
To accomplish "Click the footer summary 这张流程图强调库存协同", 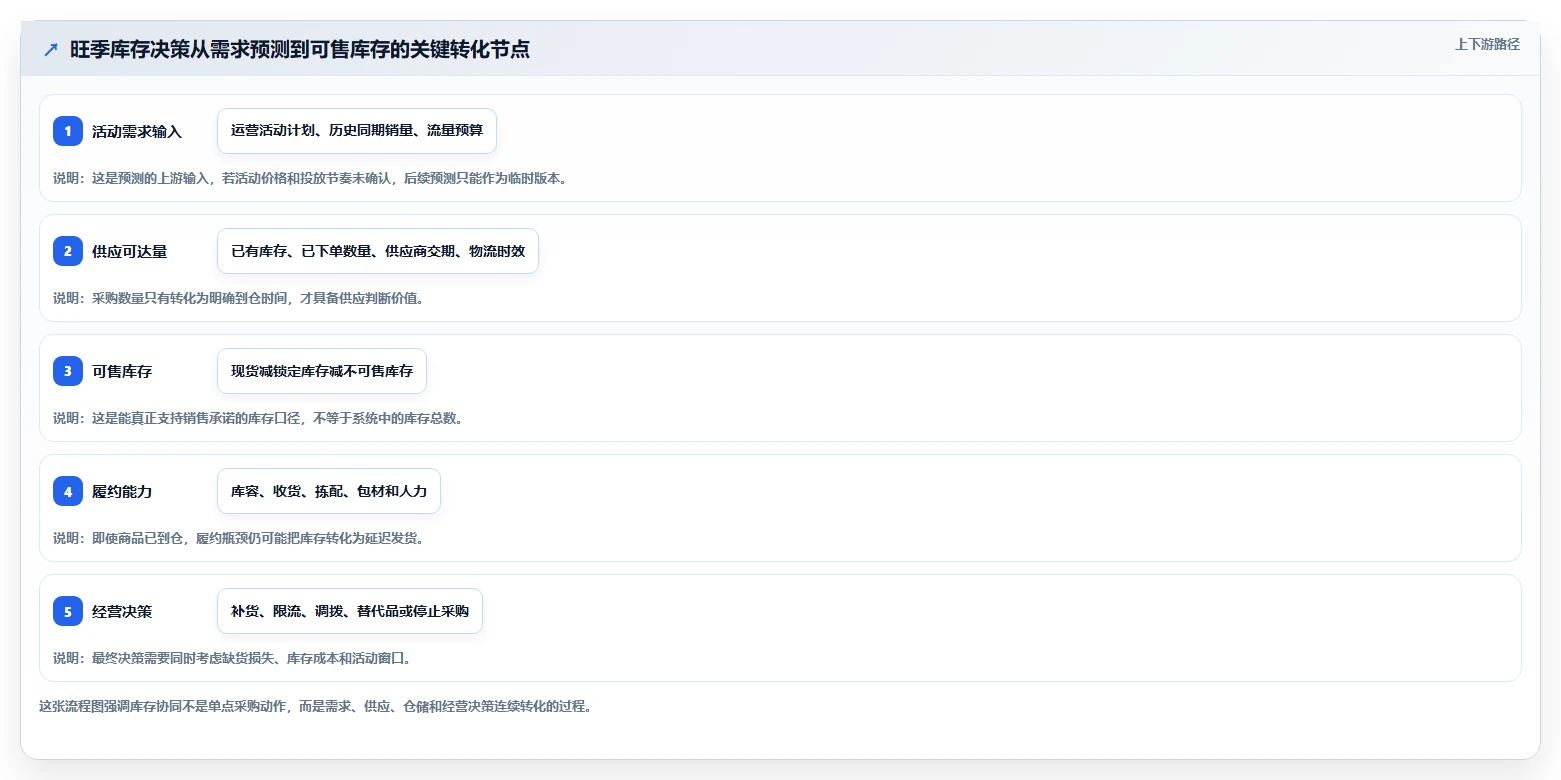I will (316, 706).
